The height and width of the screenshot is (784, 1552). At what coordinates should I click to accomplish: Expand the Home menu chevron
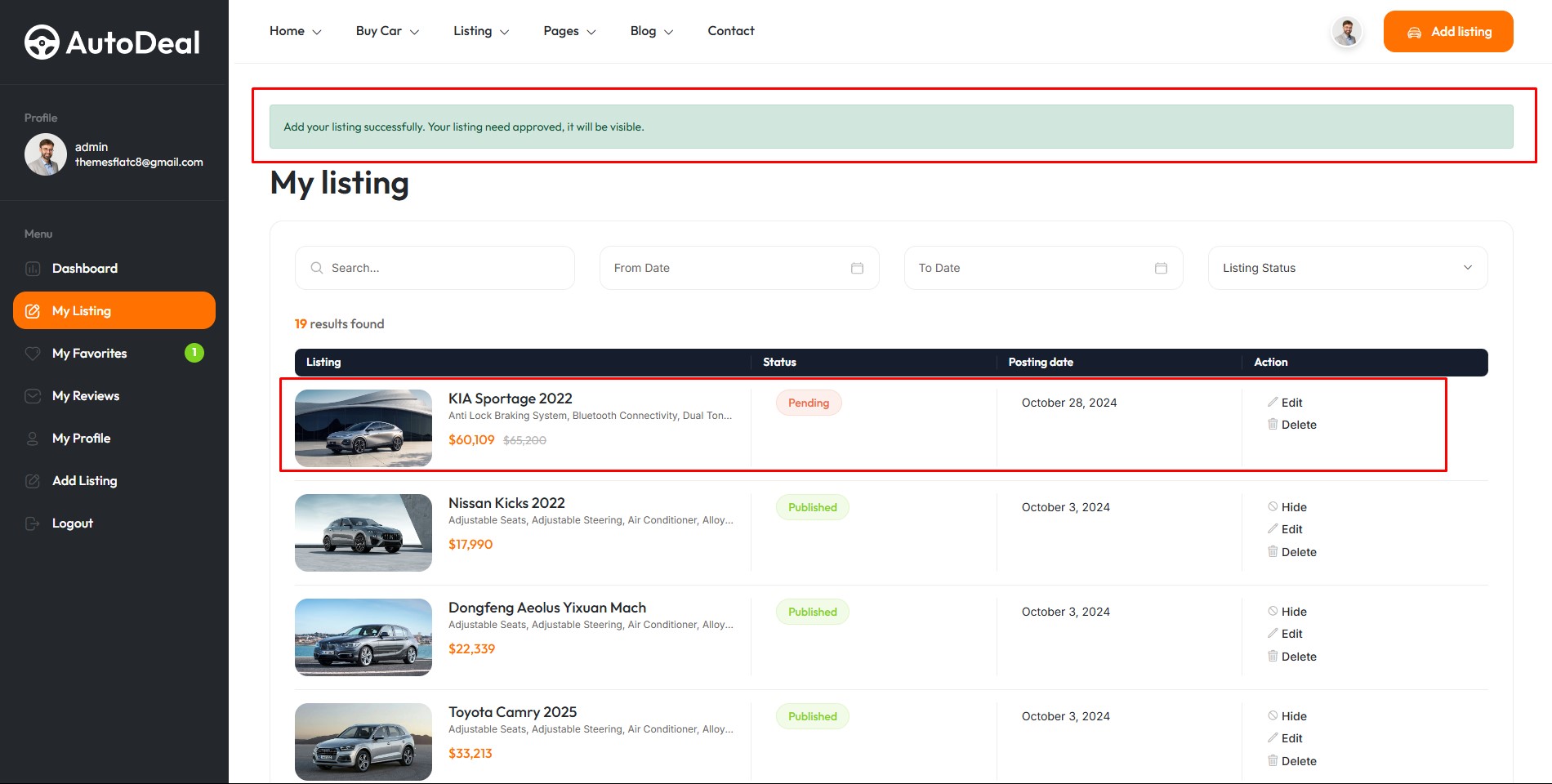pyautogui.click(x=317, y=33)
